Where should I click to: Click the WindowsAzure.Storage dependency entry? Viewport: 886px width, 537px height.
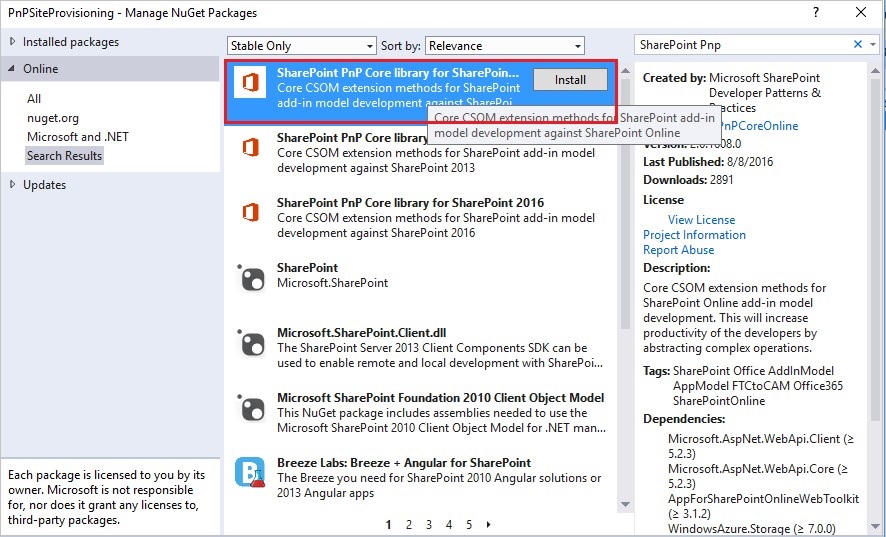(752, 529)
